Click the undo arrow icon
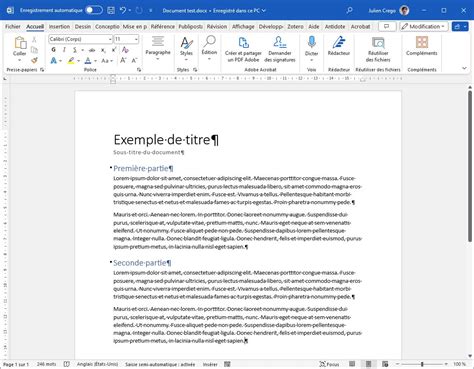Screen dimensions: 474x369 (x=123, y=10)
